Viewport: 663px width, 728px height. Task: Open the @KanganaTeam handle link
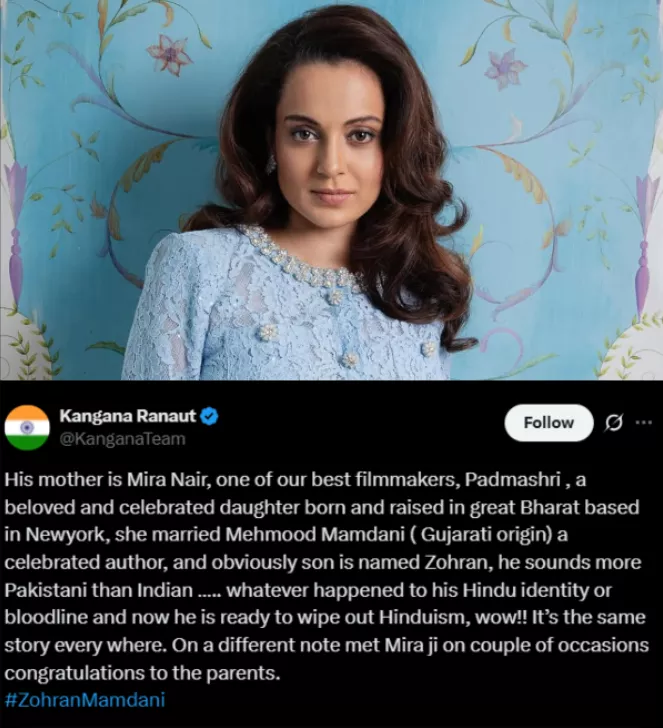click(123, 439)
